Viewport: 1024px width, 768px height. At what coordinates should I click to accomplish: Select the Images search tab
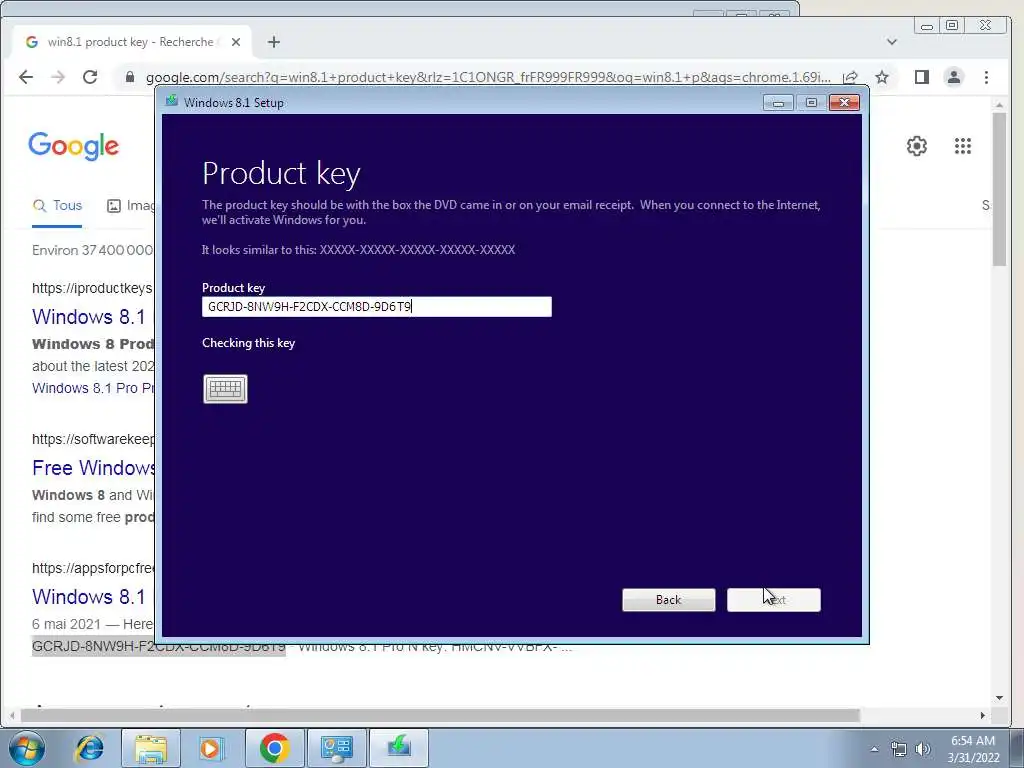pyautogui.click(x=131, y=206)
